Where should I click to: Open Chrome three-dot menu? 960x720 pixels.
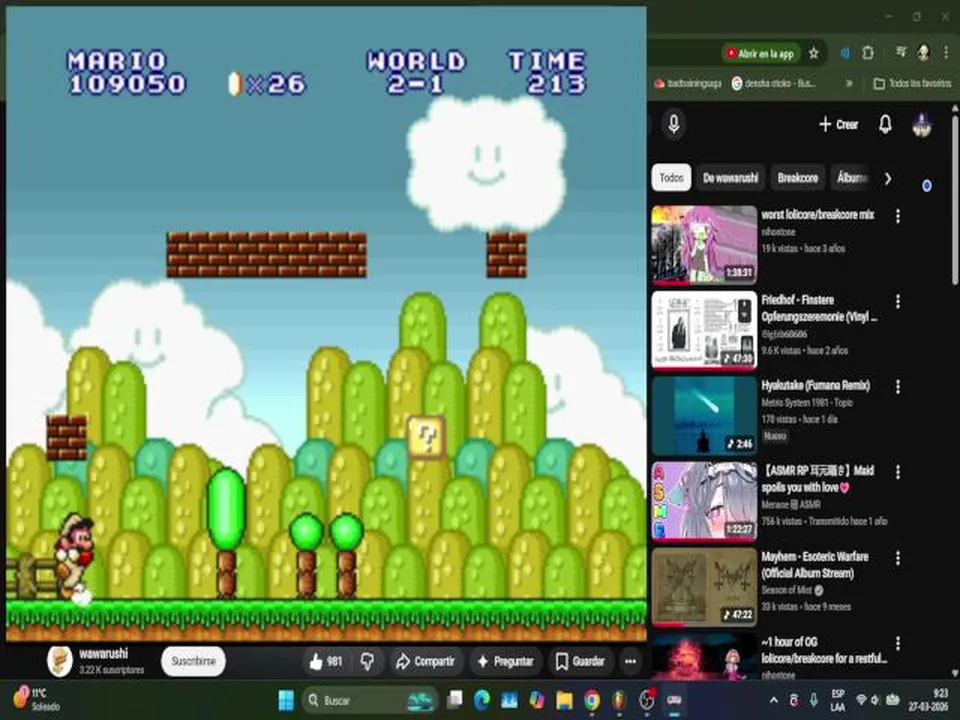click(946, 53)
